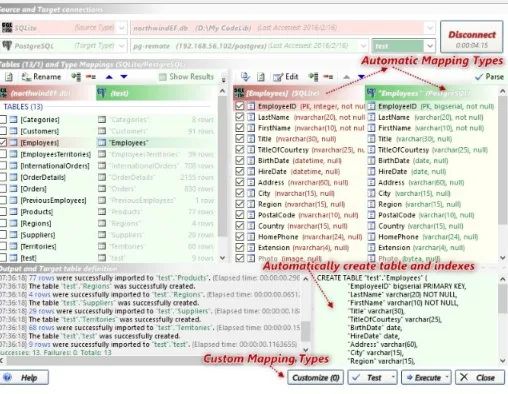Click the Edit column mapping icon
This screenshot has width=508, height=394.
[x=286, y=77]
